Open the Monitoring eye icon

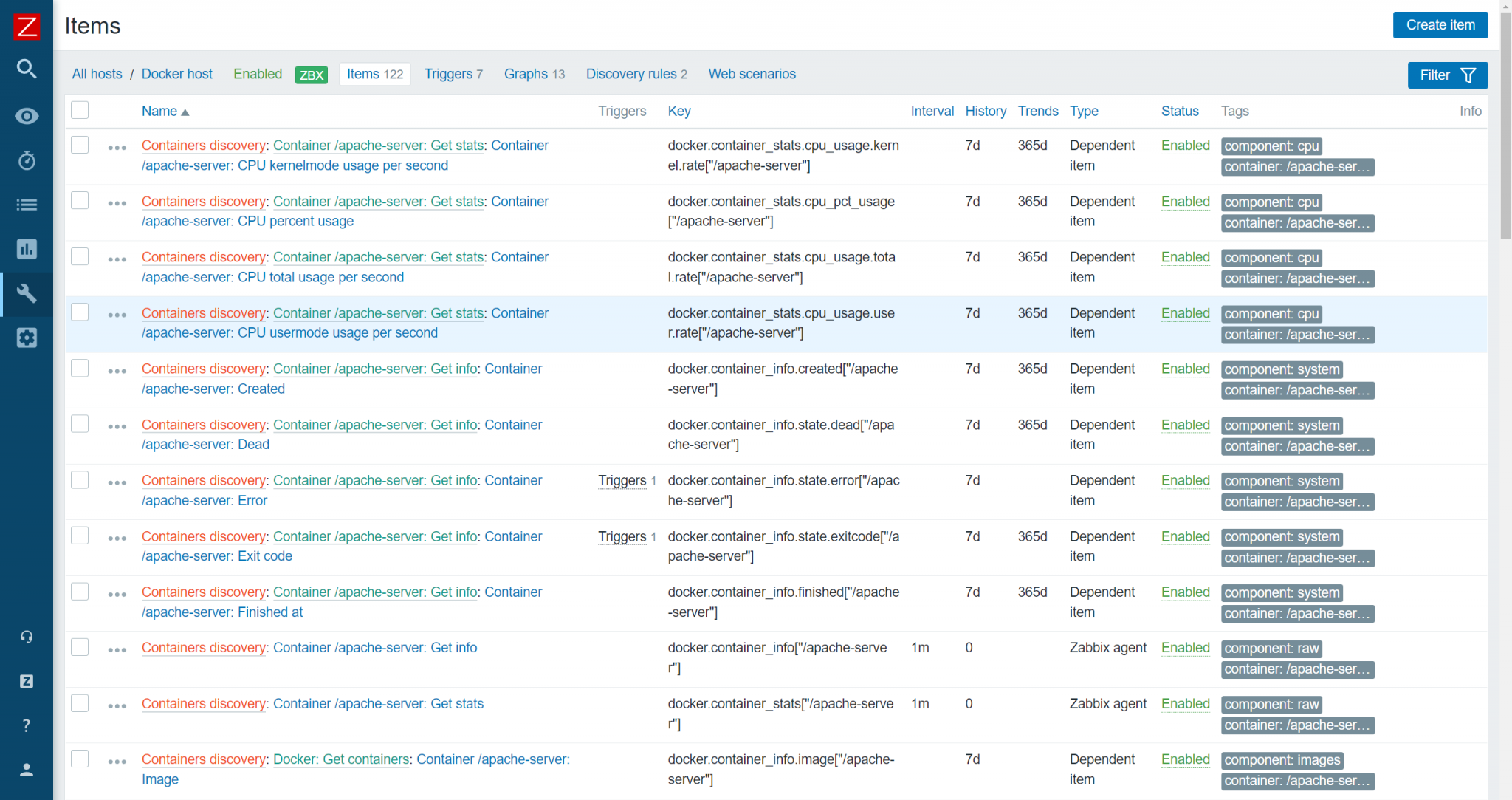coord(27,116)
